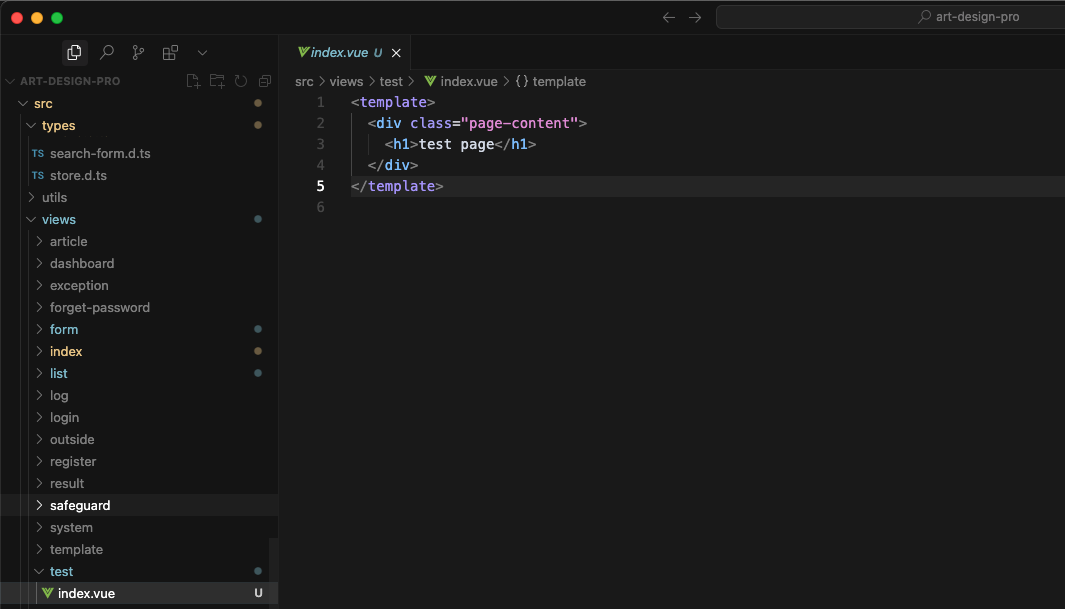1065x609 pixels.
Task: Click the views breadcrumb segment
Action: point(346,81)
